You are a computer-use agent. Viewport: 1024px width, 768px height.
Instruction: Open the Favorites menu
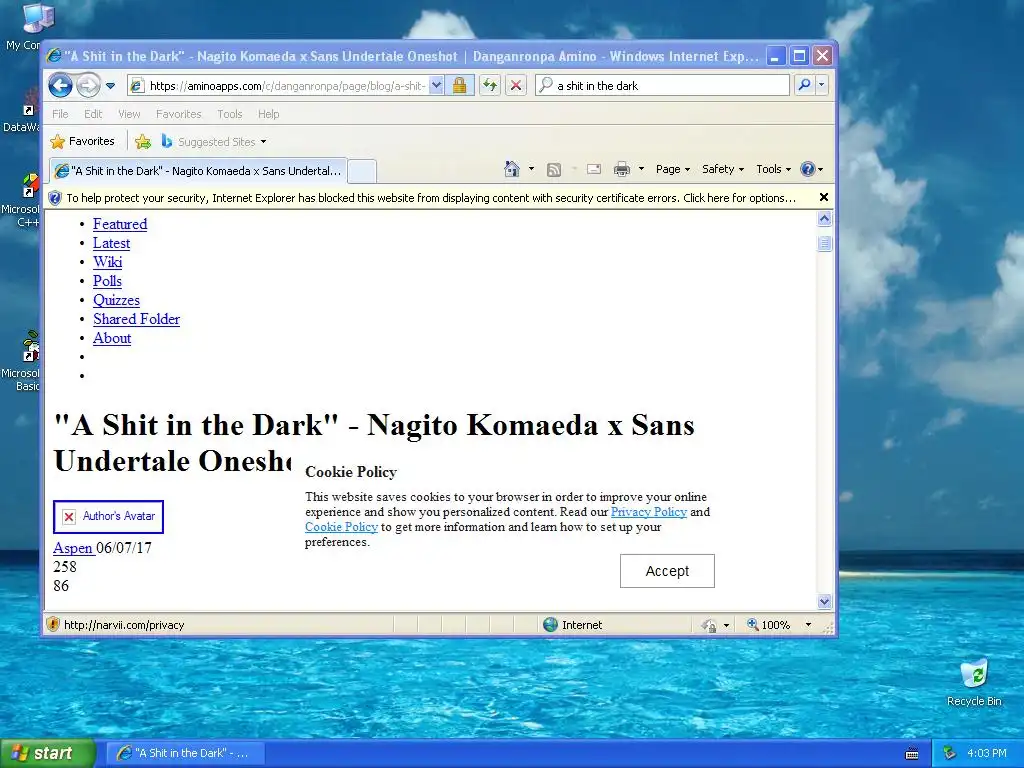[x=178, y=114]
